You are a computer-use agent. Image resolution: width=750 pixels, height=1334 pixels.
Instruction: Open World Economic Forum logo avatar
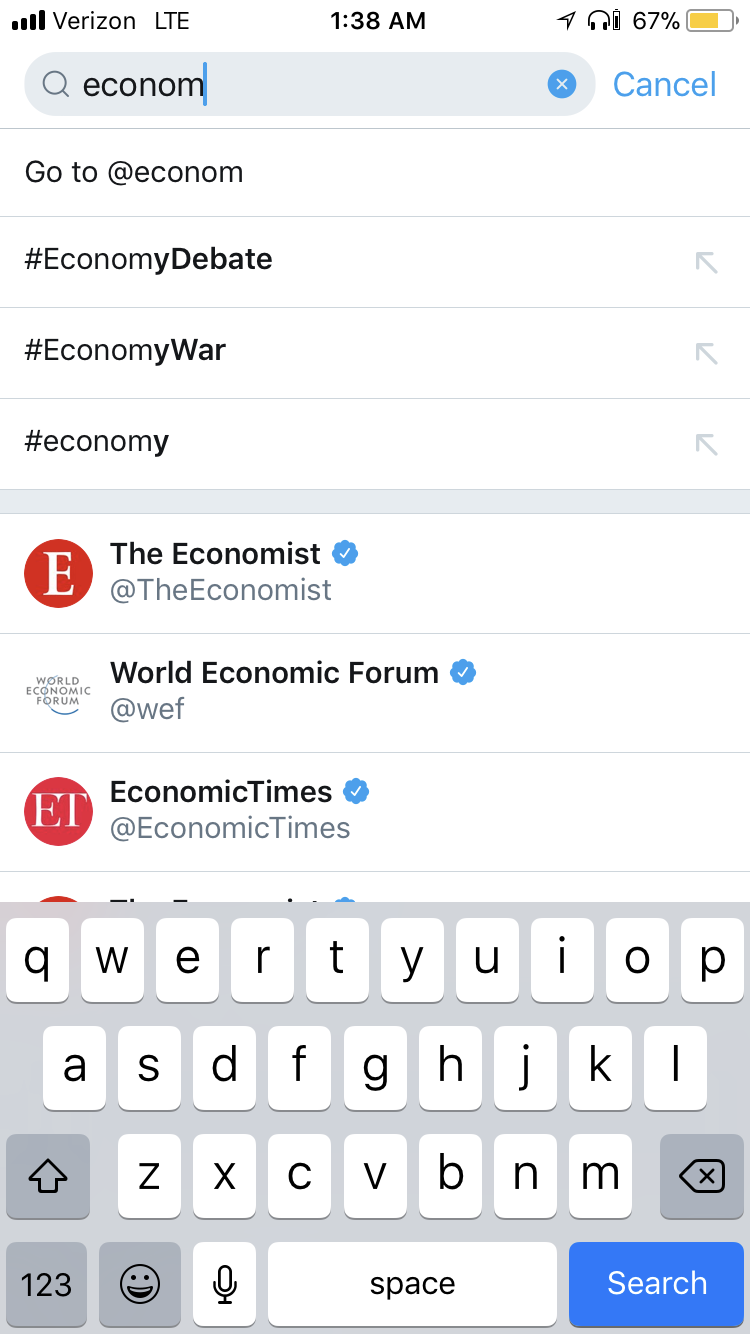(58, 692)
